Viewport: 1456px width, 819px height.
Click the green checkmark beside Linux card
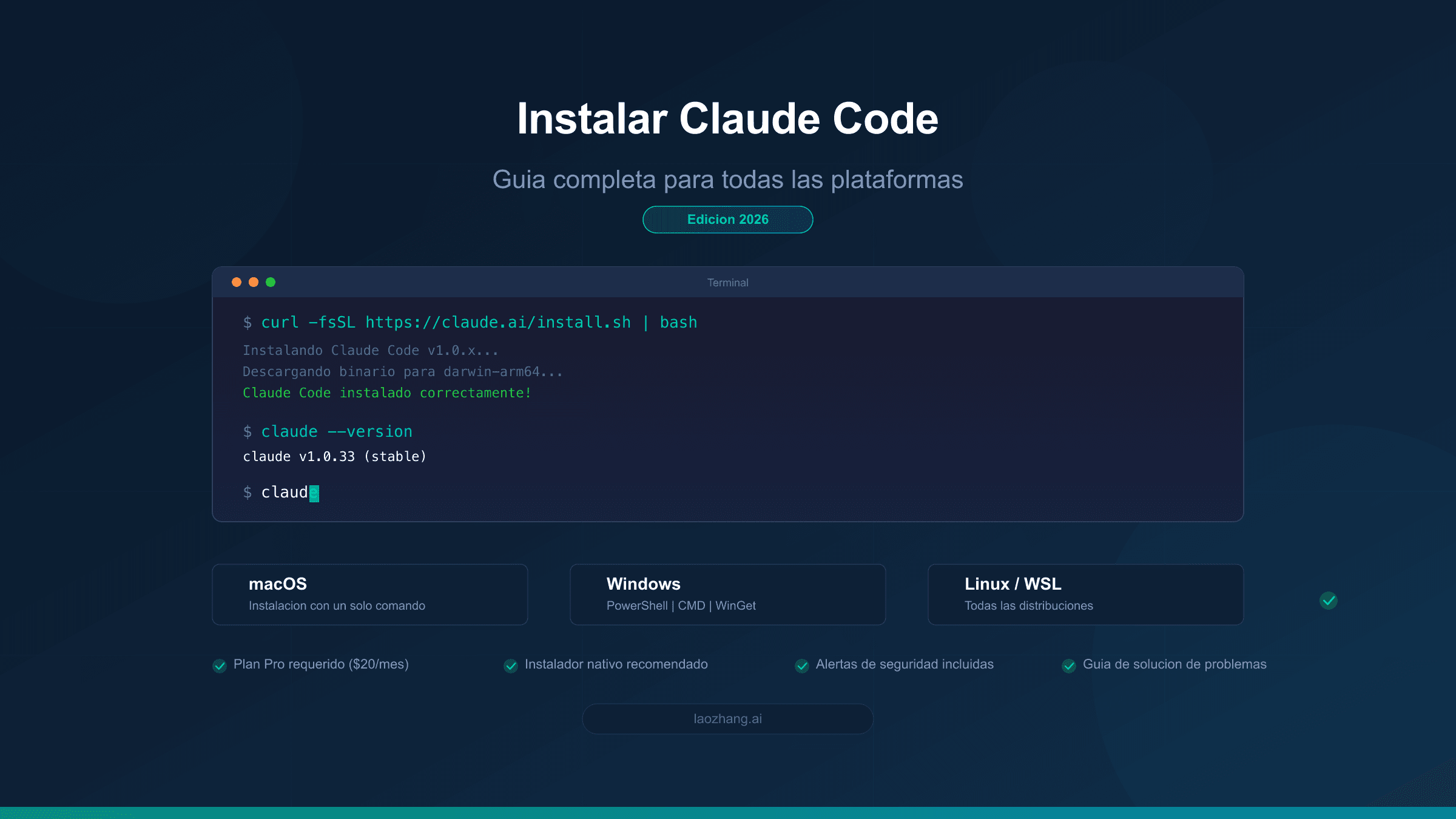tap(1328, 601)
